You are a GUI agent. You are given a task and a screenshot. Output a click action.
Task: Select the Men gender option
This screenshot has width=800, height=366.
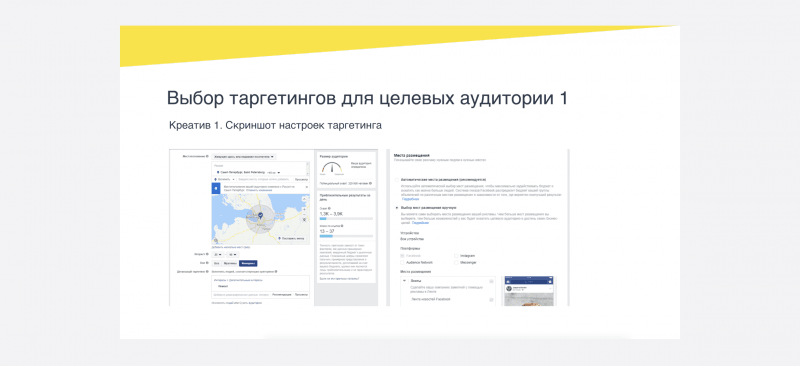[230, 263]
